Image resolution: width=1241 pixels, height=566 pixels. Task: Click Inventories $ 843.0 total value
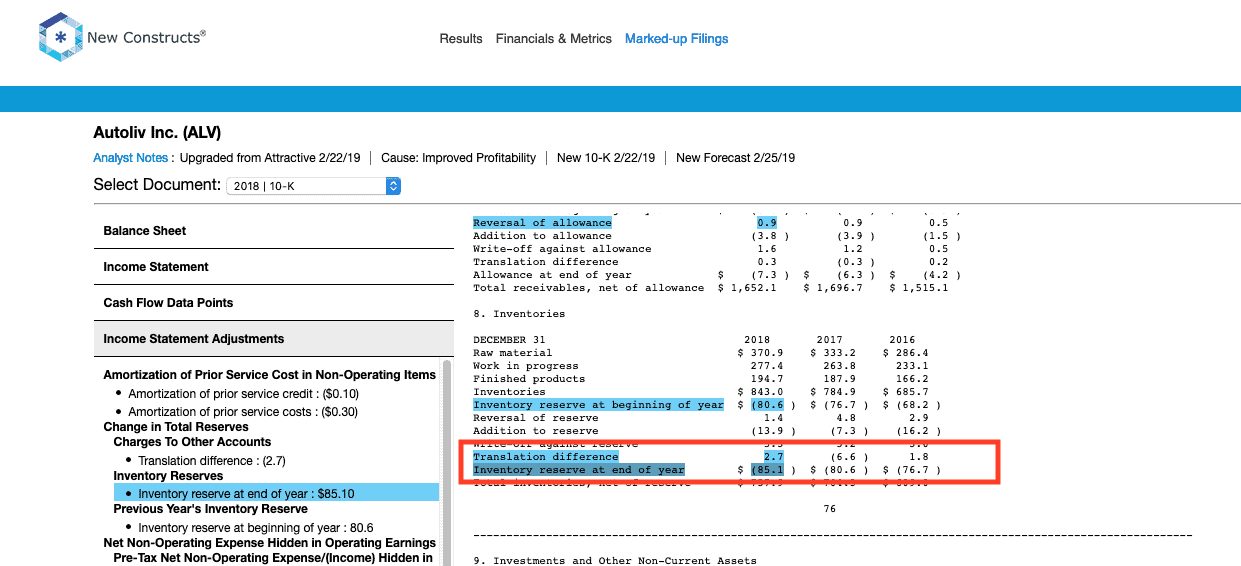click(x=760, y=392)
